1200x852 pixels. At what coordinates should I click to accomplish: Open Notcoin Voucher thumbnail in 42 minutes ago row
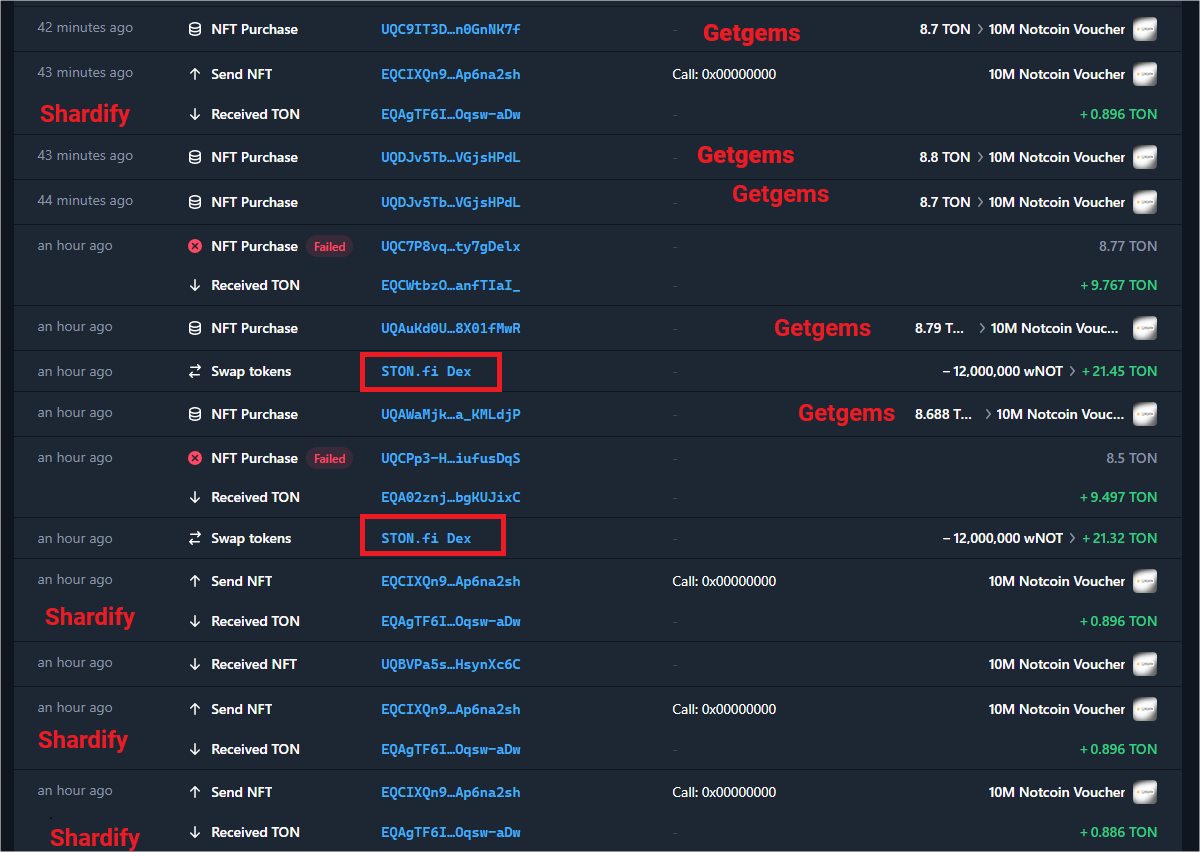click(x=1145, y=29)
